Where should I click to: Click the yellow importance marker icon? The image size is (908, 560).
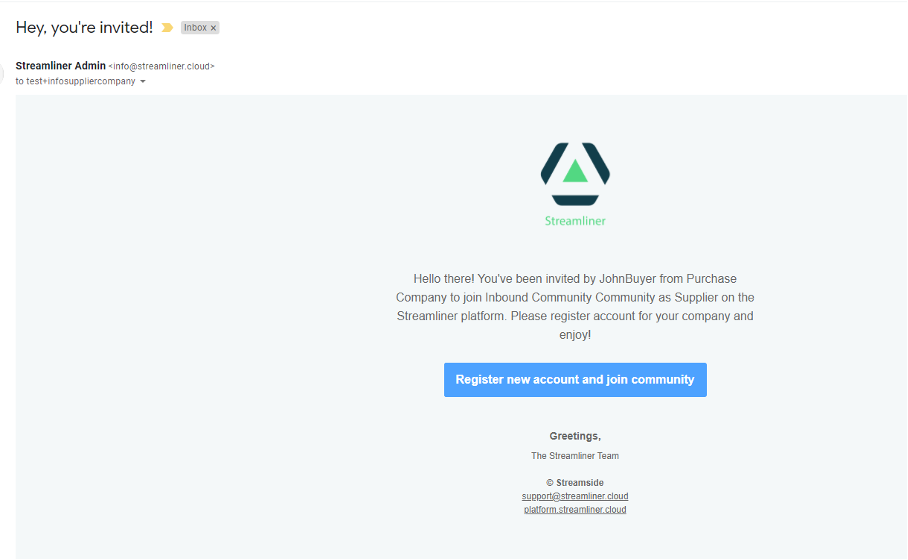click(x=167, y=27)
